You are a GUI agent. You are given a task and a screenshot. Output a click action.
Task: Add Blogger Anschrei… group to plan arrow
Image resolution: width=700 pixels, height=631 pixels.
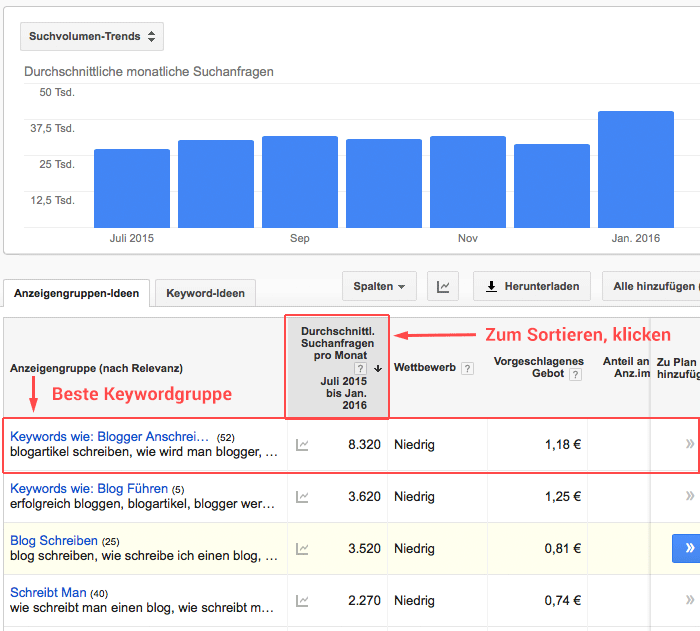pyautogui.click(x=690, y=444)
